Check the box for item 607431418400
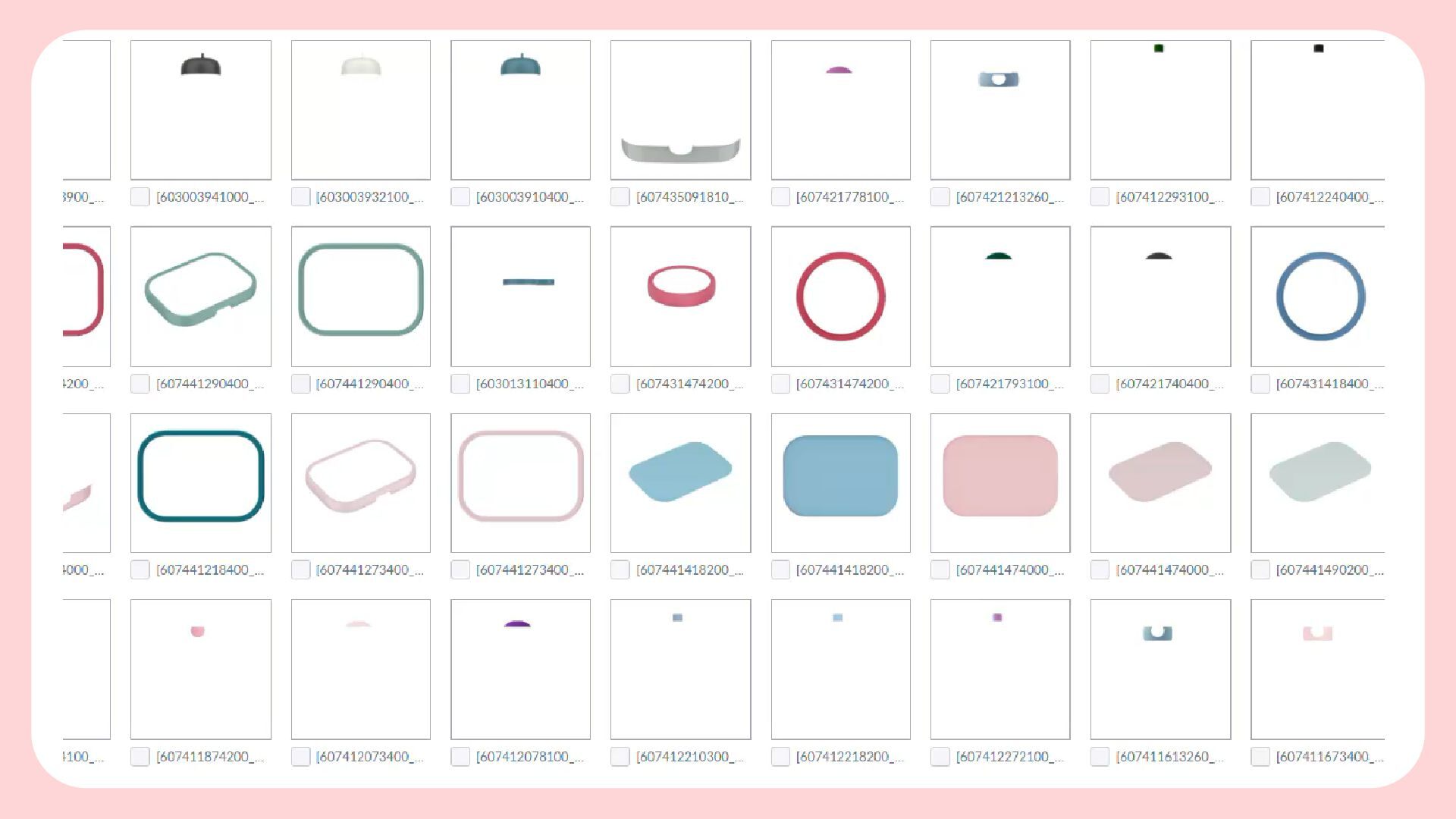 pos(1260,384)
